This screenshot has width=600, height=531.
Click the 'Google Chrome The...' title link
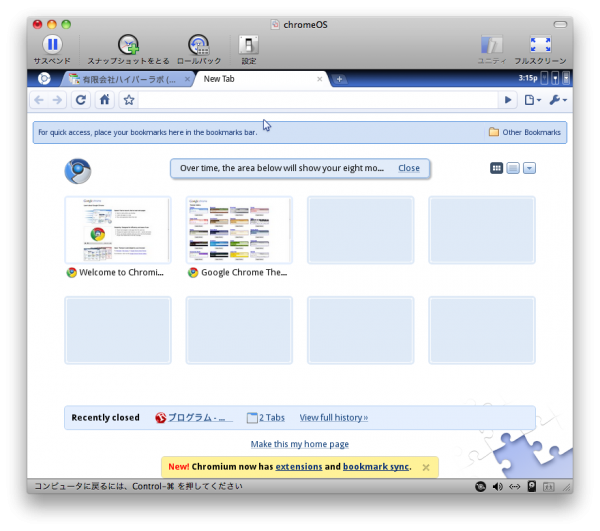[x=244, y=272]
